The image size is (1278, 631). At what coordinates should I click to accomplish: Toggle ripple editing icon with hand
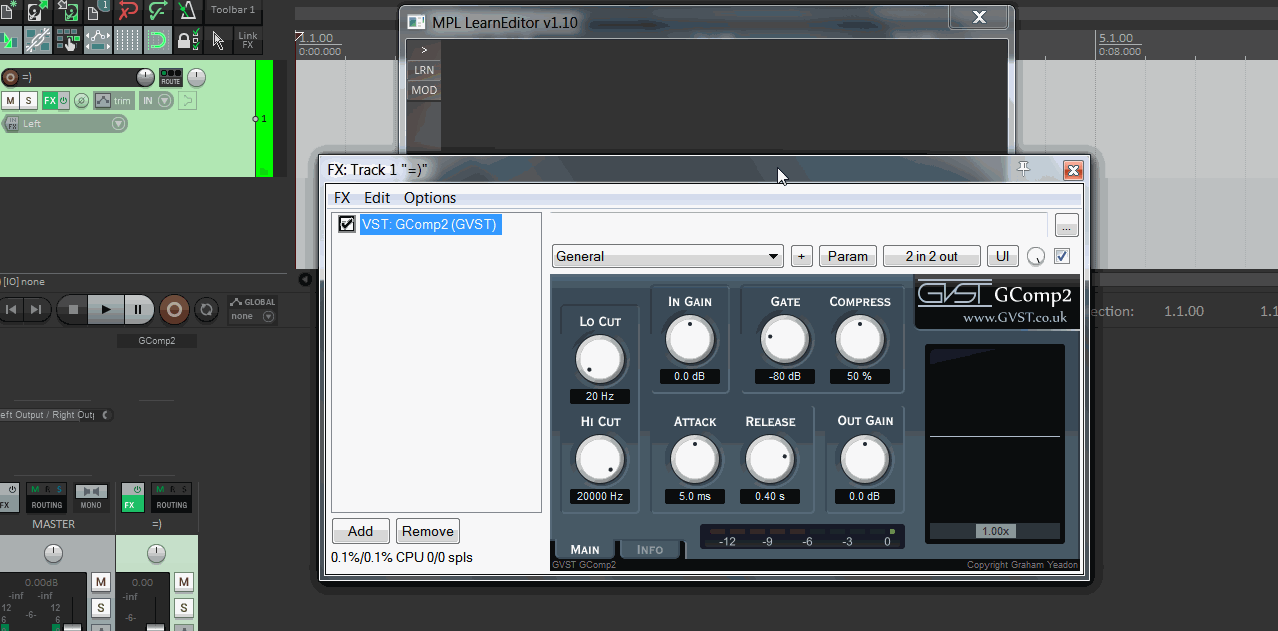[x=67, y=41]
